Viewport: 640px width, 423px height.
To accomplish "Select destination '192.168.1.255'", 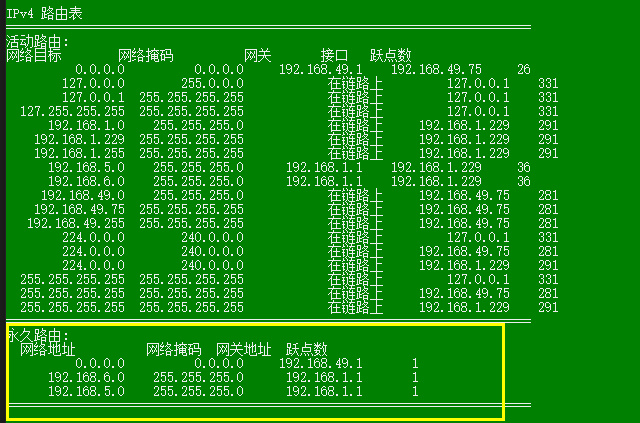I will pos(80,153).
